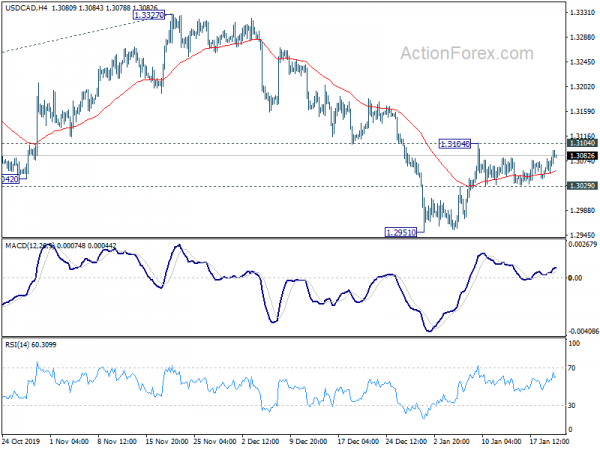Viewport: 600px width, 450px height.
Task: Click the USDCAD,H4 chart title
Action: tap(26, 7)
